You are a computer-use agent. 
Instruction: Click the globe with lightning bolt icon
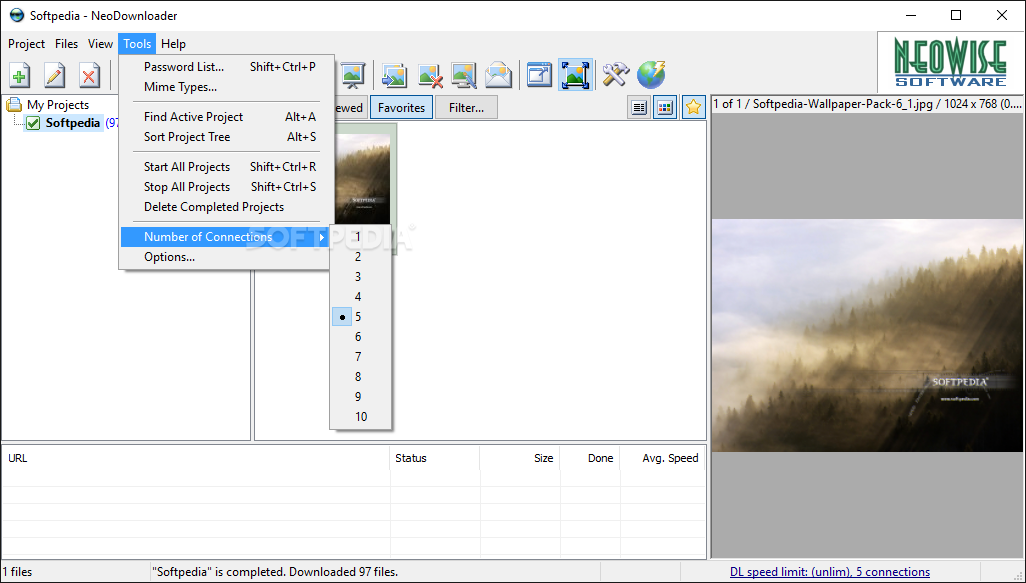[651, 75]
